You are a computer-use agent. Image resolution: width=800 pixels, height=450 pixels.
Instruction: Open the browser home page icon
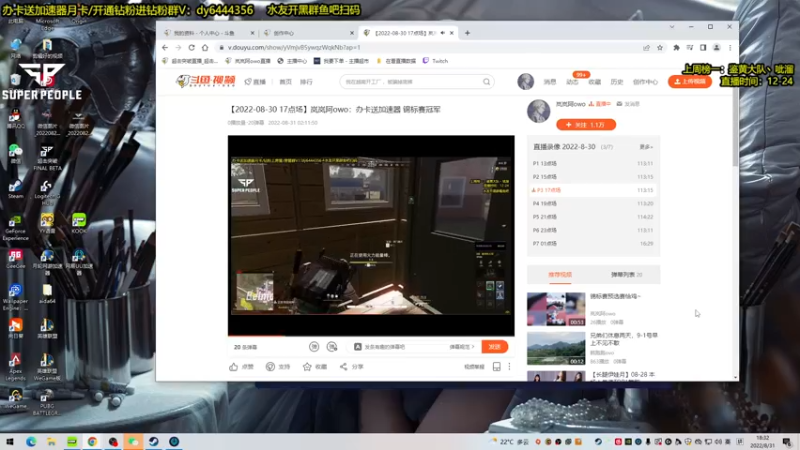[x=205, y=47]
